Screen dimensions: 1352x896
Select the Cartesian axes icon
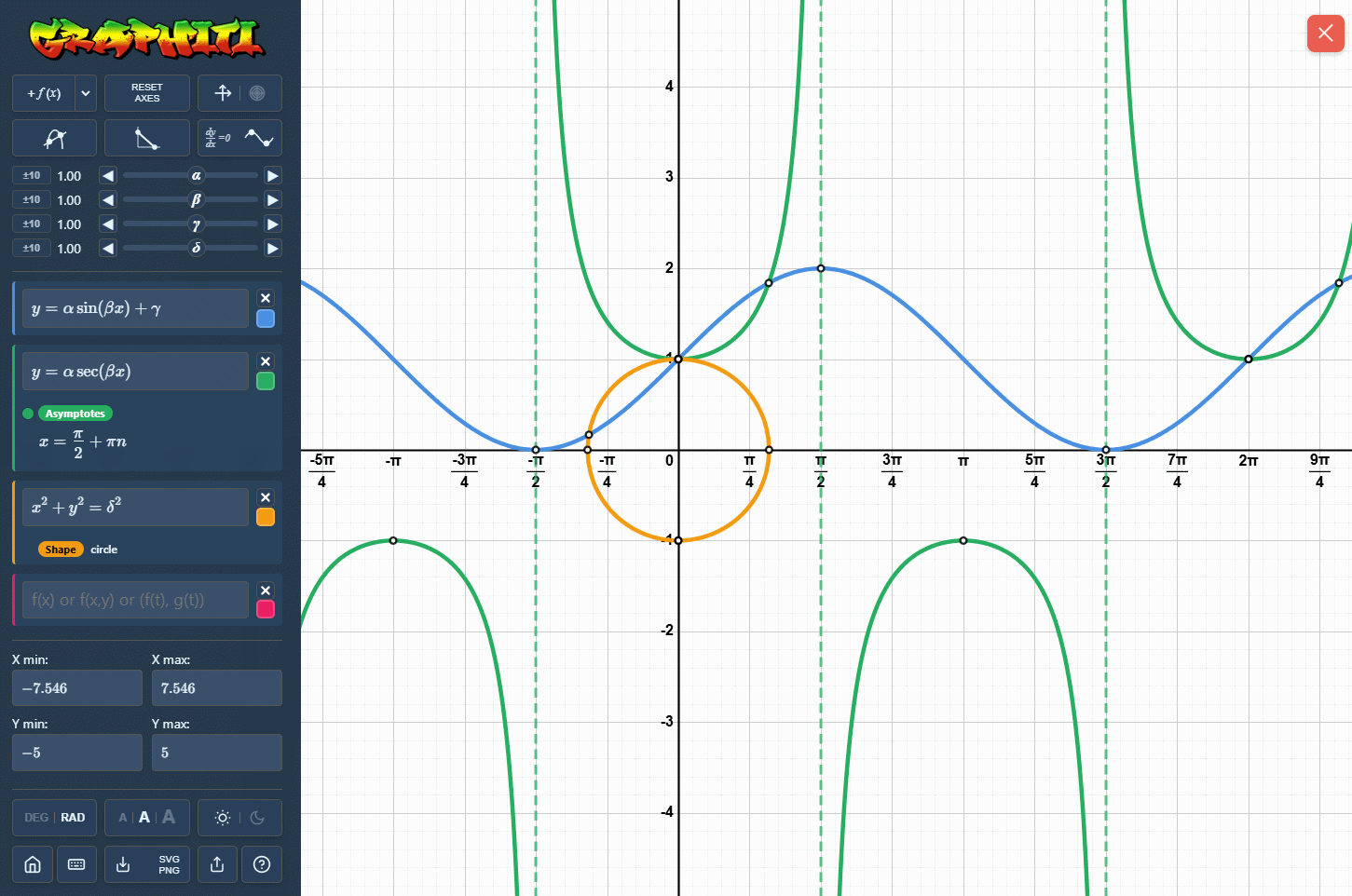pos(223,93)
